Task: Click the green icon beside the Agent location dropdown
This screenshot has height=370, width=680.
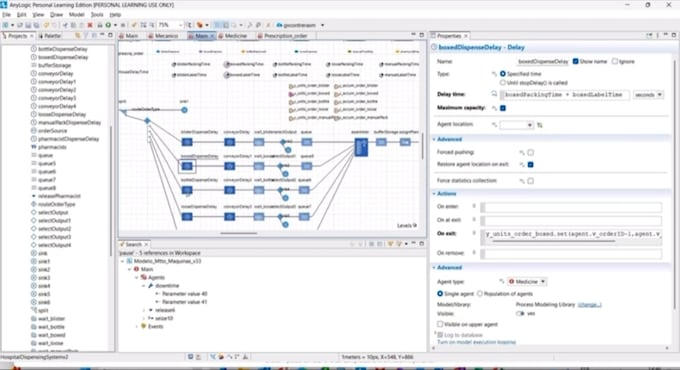Action: click(540, 125)
